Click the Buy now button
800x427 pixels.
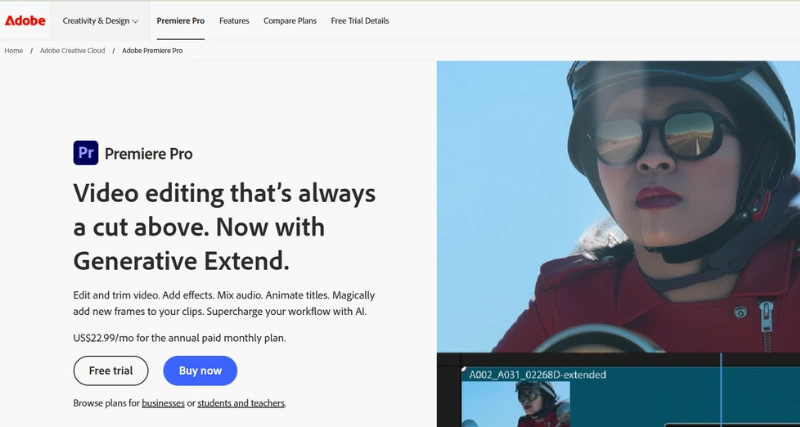[200, 371]
